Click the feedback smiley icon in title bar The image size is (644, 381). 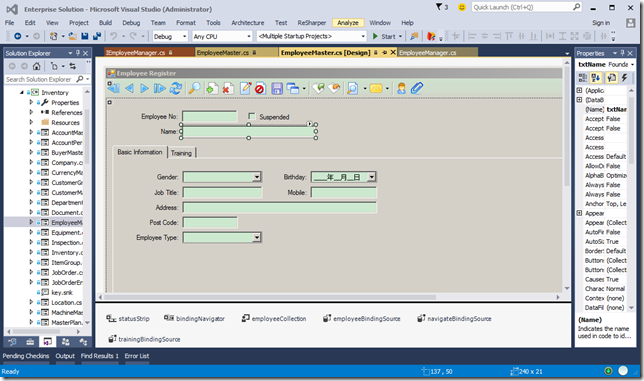pyautogui.click(x=462, y=7)
